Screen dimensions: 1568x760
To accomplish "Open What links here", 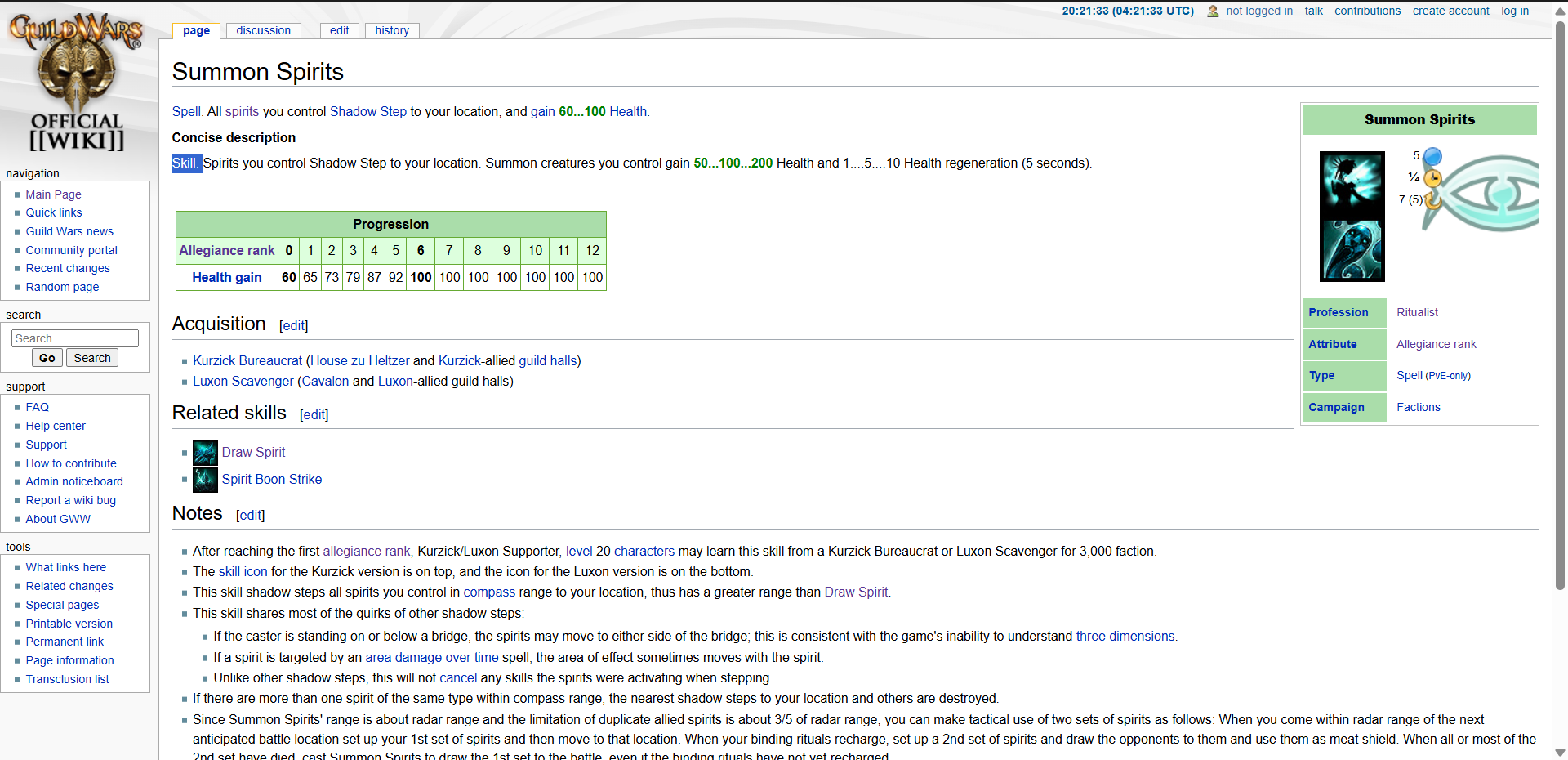I will 65,567.
